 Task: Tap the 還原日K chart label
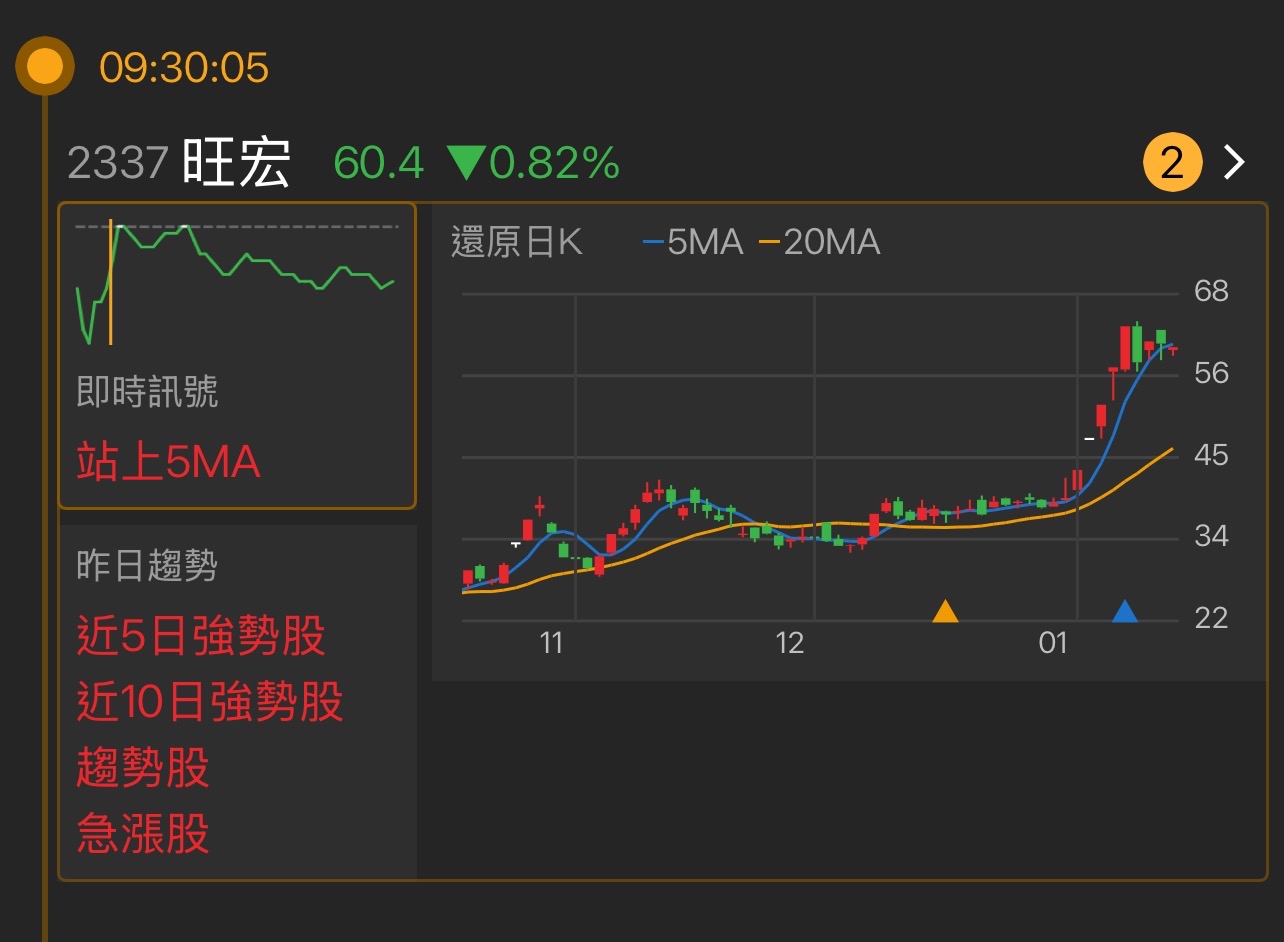(516, 242)
